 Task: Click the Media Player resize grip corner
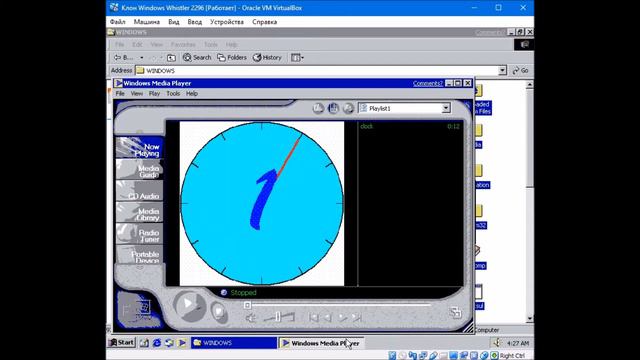(x=468, y=327)
